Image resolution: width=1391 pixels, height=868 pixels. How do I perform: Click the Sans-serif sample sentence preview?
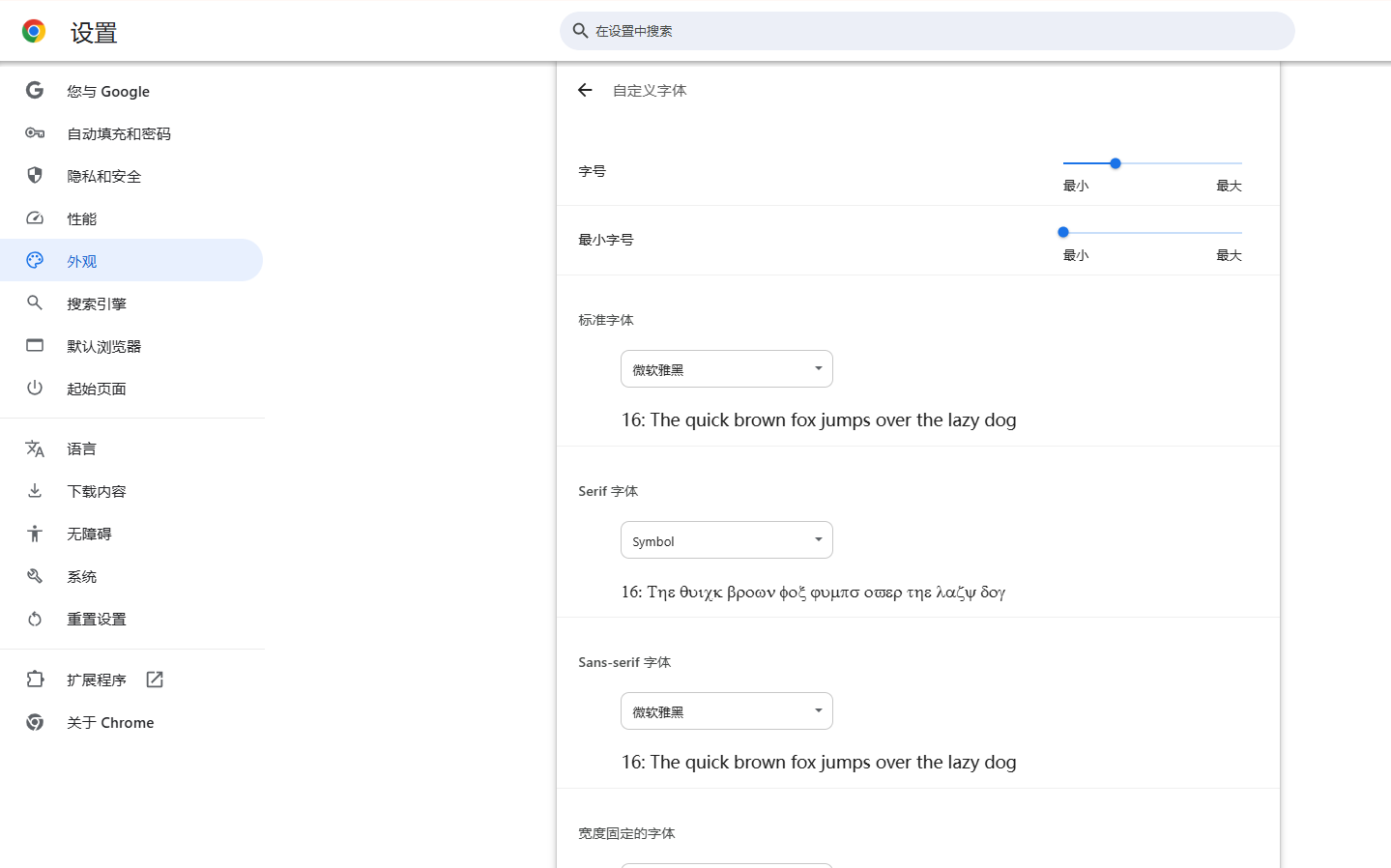[819, 762]
